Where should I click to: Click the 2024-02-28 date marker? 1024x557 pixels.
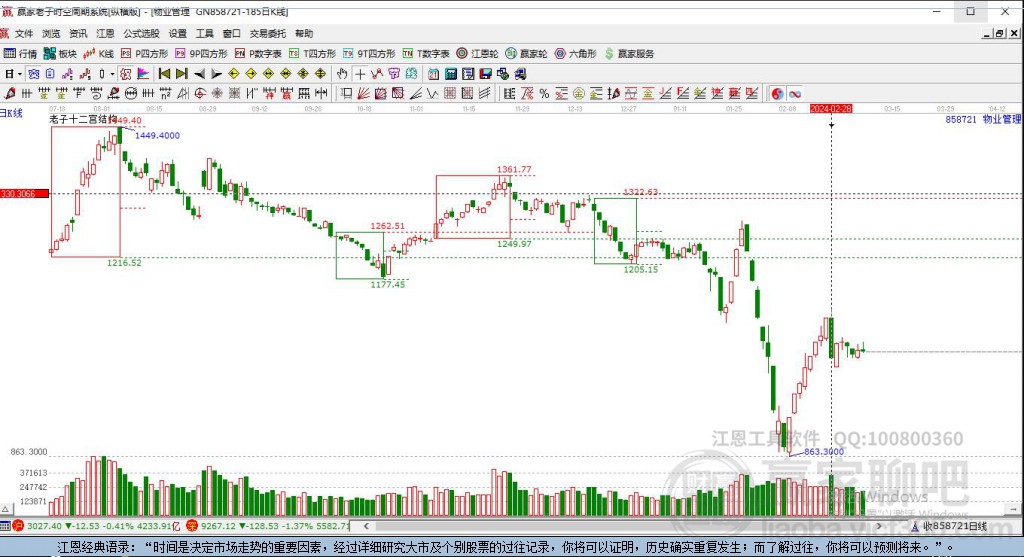click(x=831, y=108)
